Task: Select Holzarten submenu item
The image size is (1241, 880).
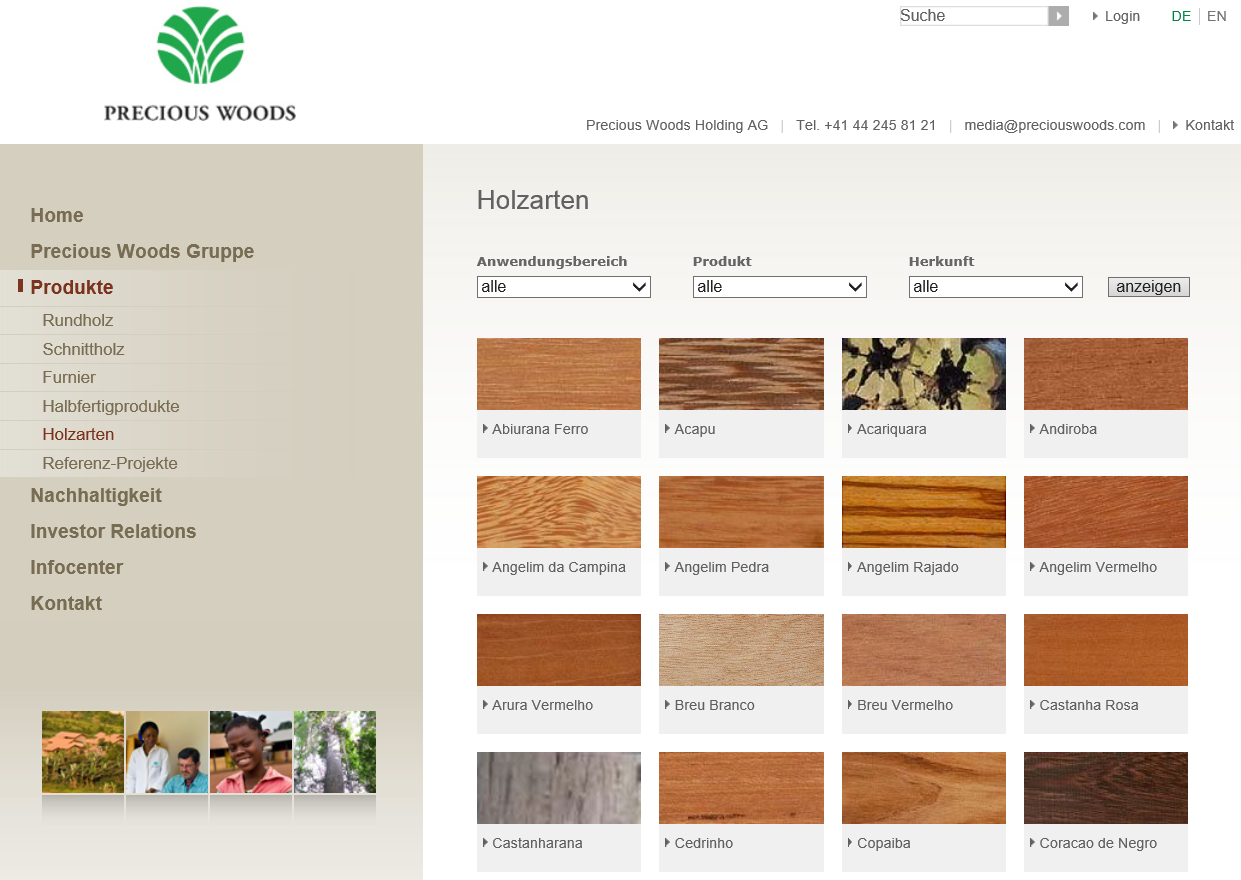Action: click(78, 435)
